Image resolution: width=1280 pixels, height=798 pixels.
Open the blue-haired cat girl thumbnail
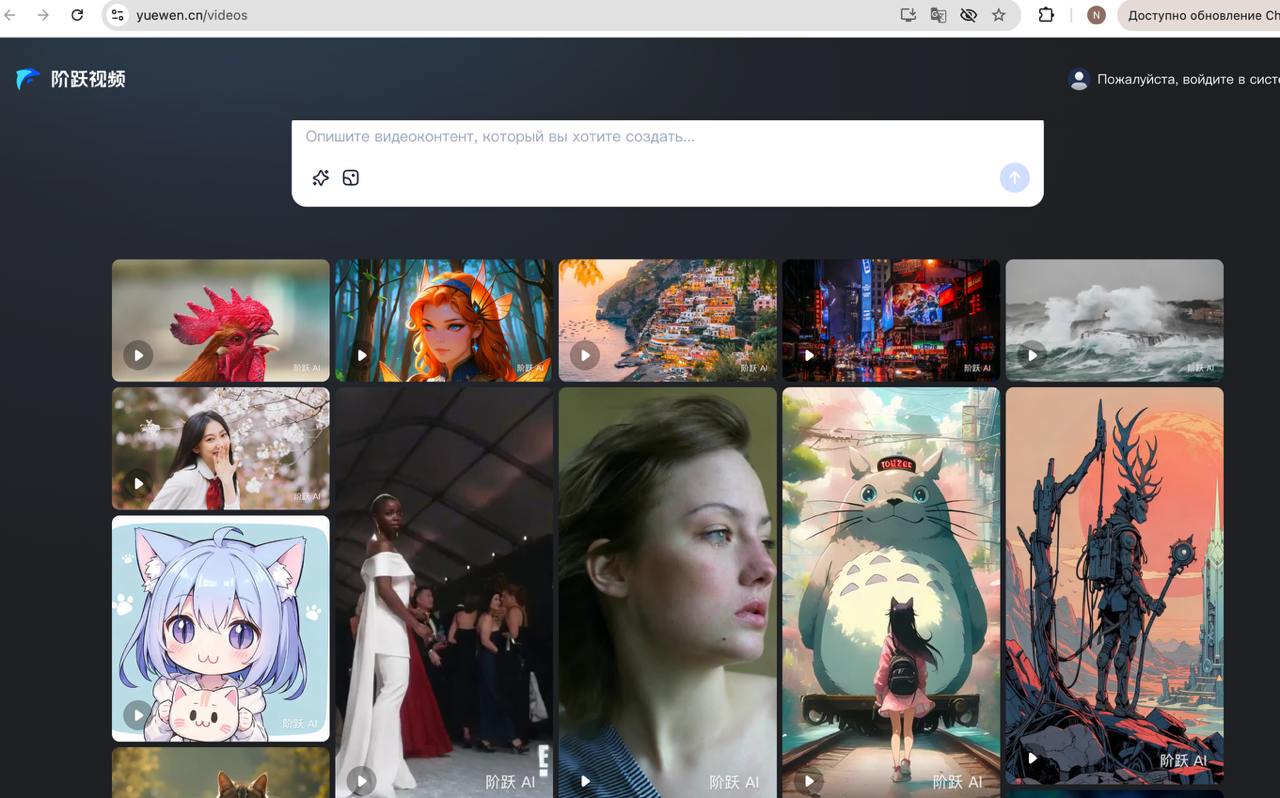[220, 628]
